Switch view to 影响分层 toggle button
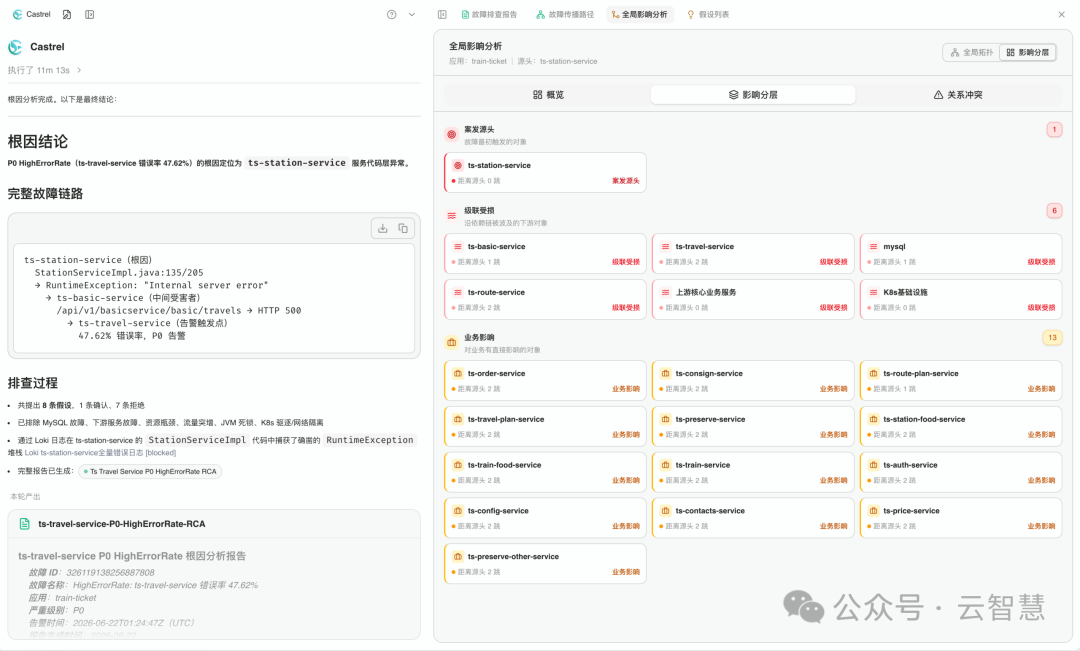Viewport: 1080px width, 651px height. [x=1028, y=52]
